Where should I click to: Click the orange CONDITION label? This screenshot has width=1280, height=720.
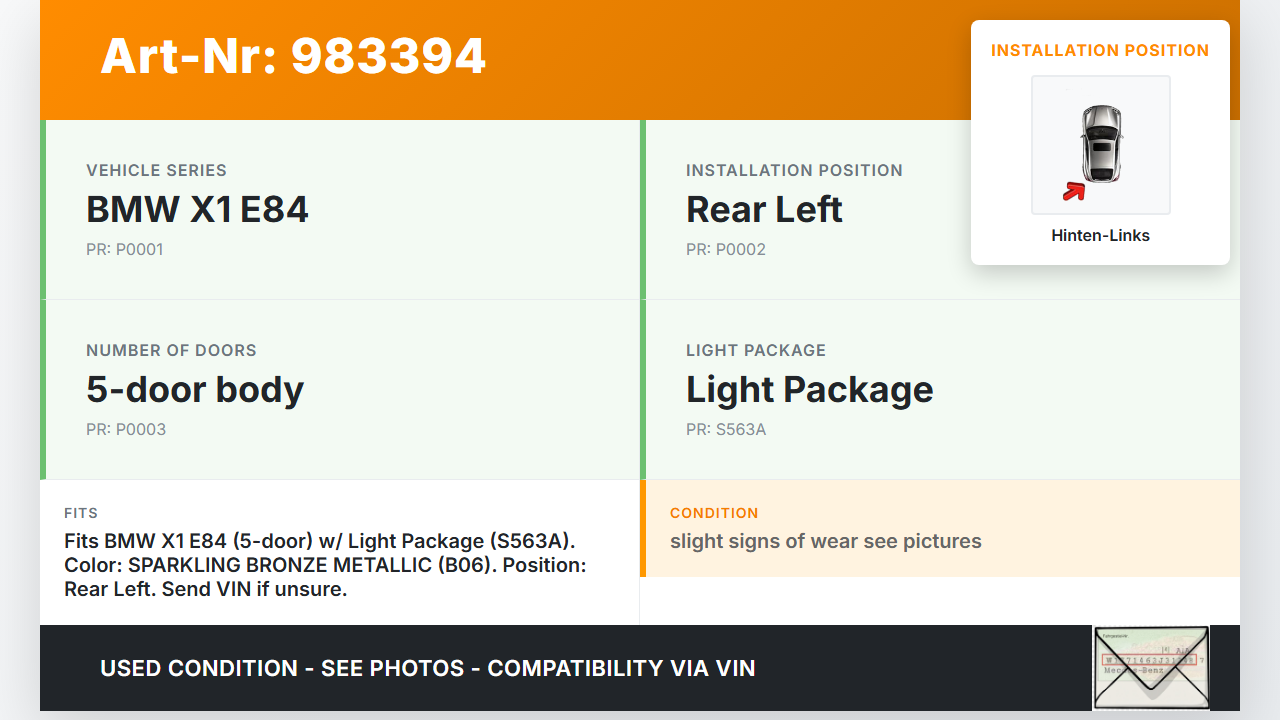point(714,513)
